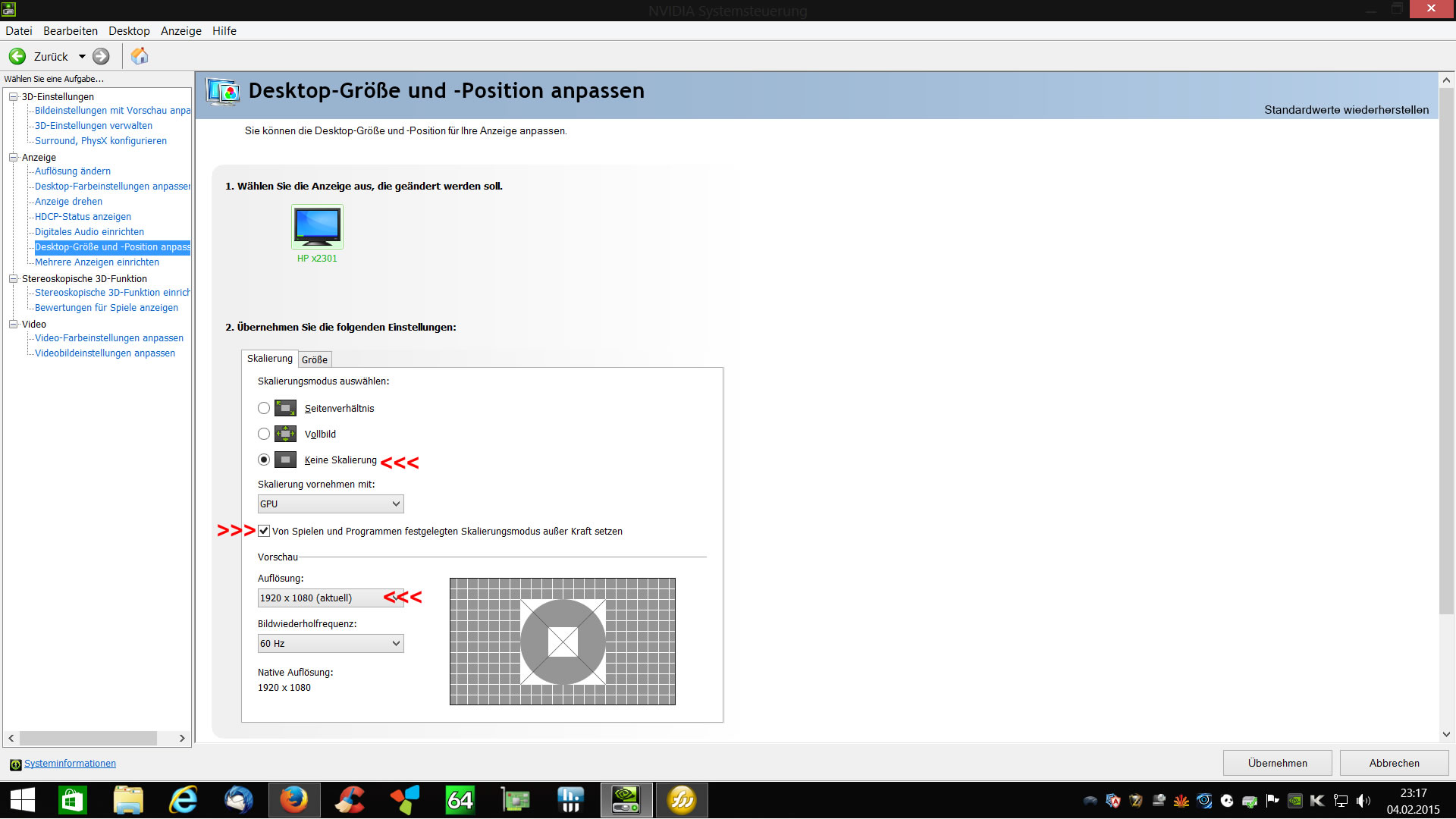The height and width of the screenshot is (819, 1456).
Task: Click the Vollbild scaling mode icon
Action: (285, 434)
